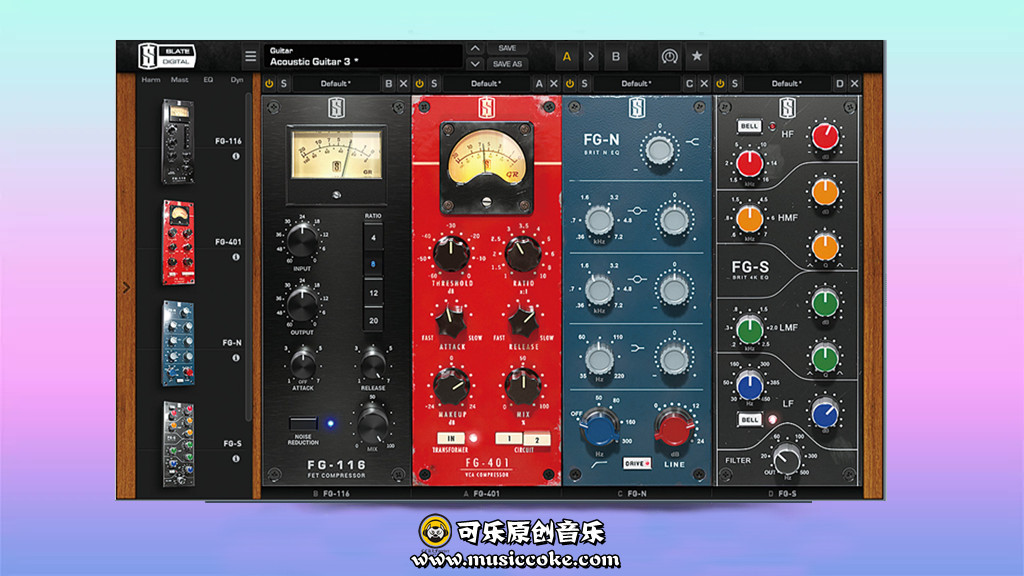Select the FG-401 module thumbnail in browser
Screen dimensions: 1024x576
(x=178, y=242)
